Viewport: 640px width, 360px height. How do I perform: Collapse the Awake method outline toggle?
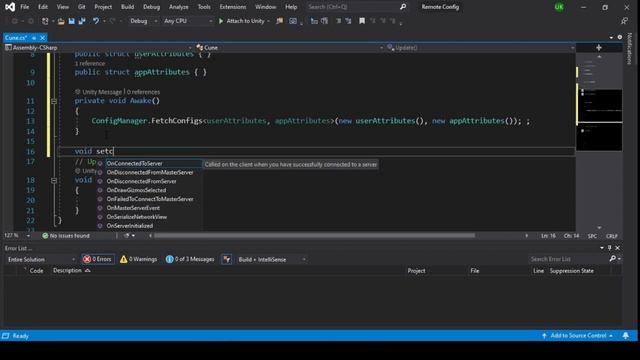(53, 101)
